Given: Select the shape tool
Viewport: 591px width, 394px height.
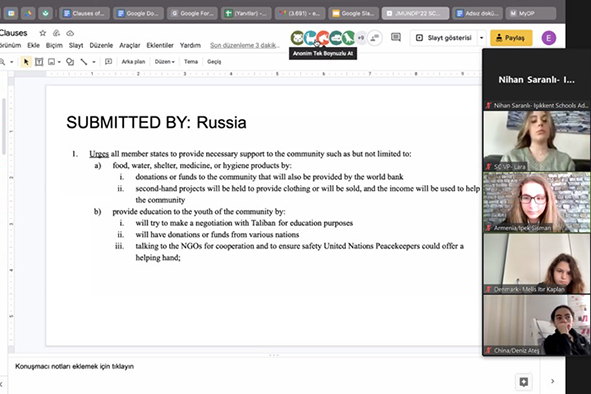Looking at the screenshot, I should tap(70, 62).
